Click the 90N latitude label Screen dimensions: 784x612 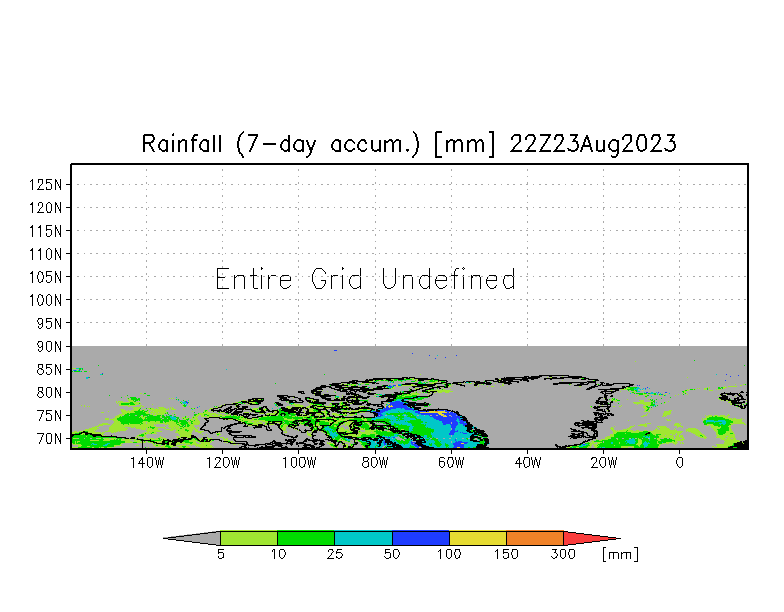click(x=49, y=346)
